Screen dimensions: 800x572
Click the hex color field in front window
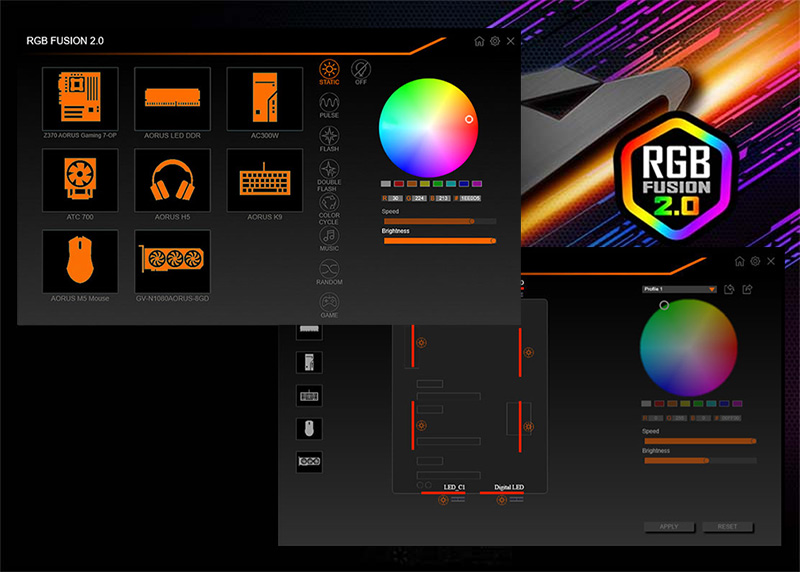[470, 198]
